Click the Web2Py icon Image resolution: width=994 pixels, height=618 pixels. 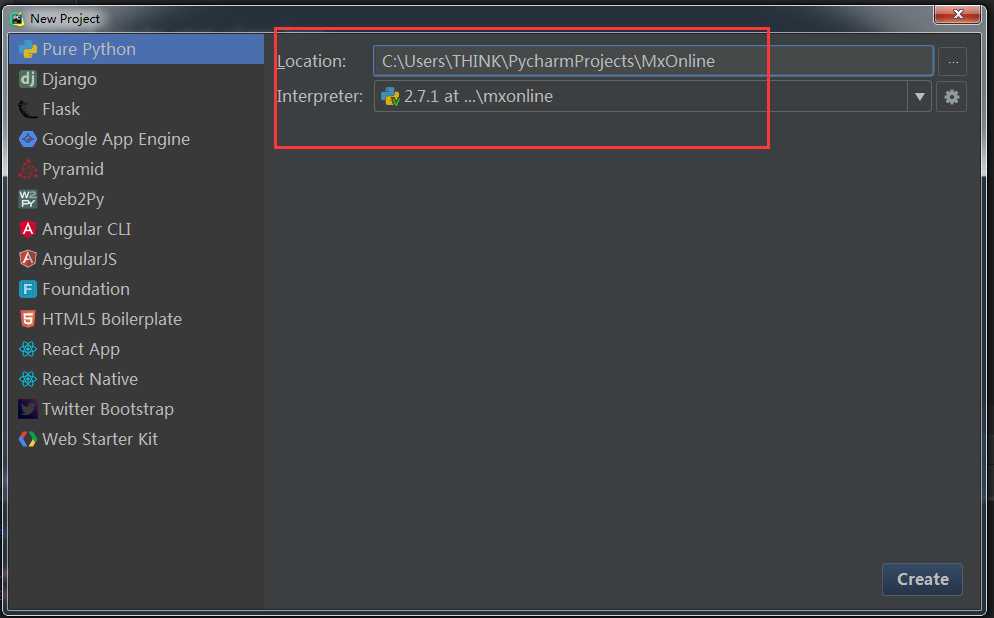click(28, 199)
